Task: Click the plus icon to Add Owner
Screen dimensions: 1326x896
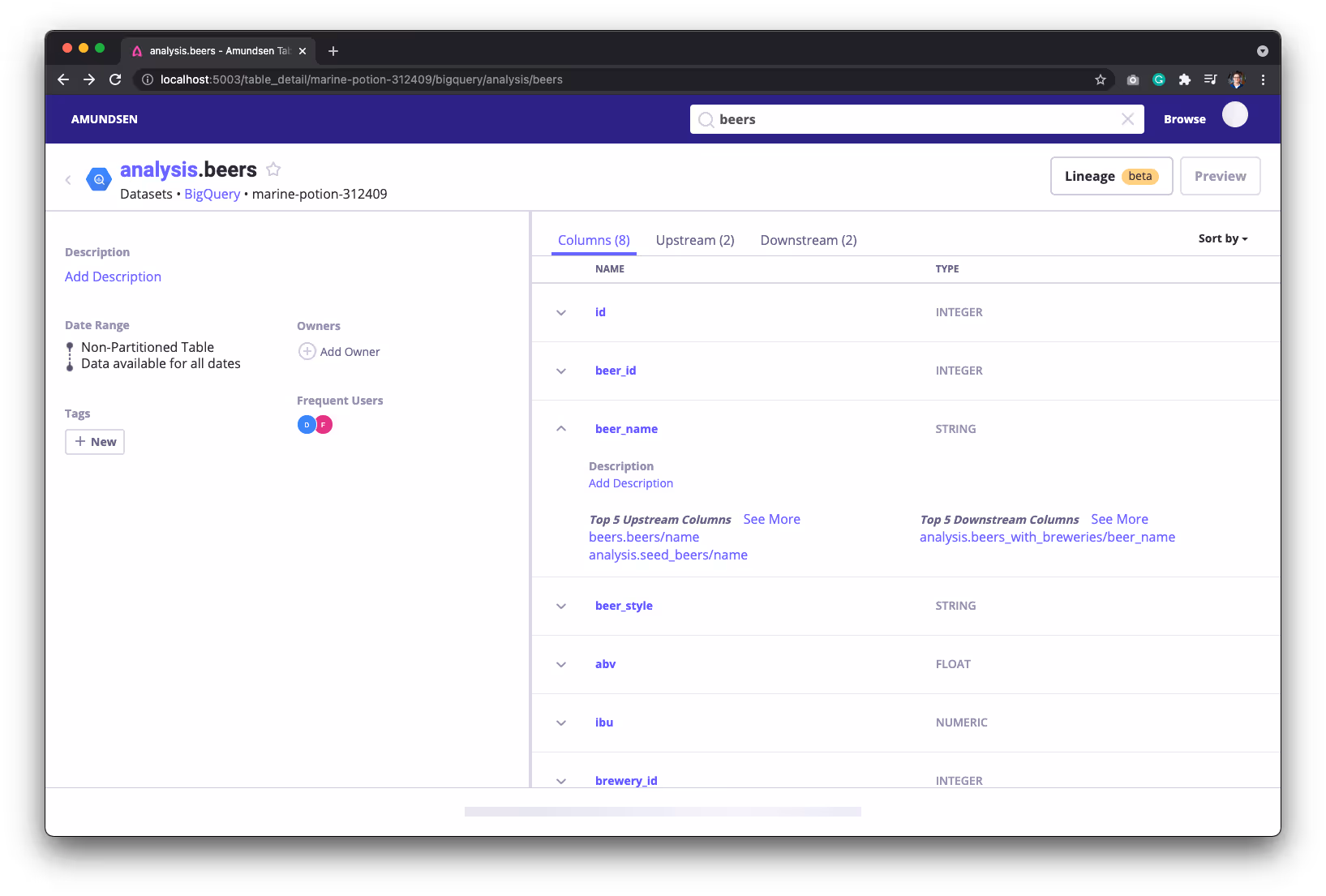Action: 307,351
